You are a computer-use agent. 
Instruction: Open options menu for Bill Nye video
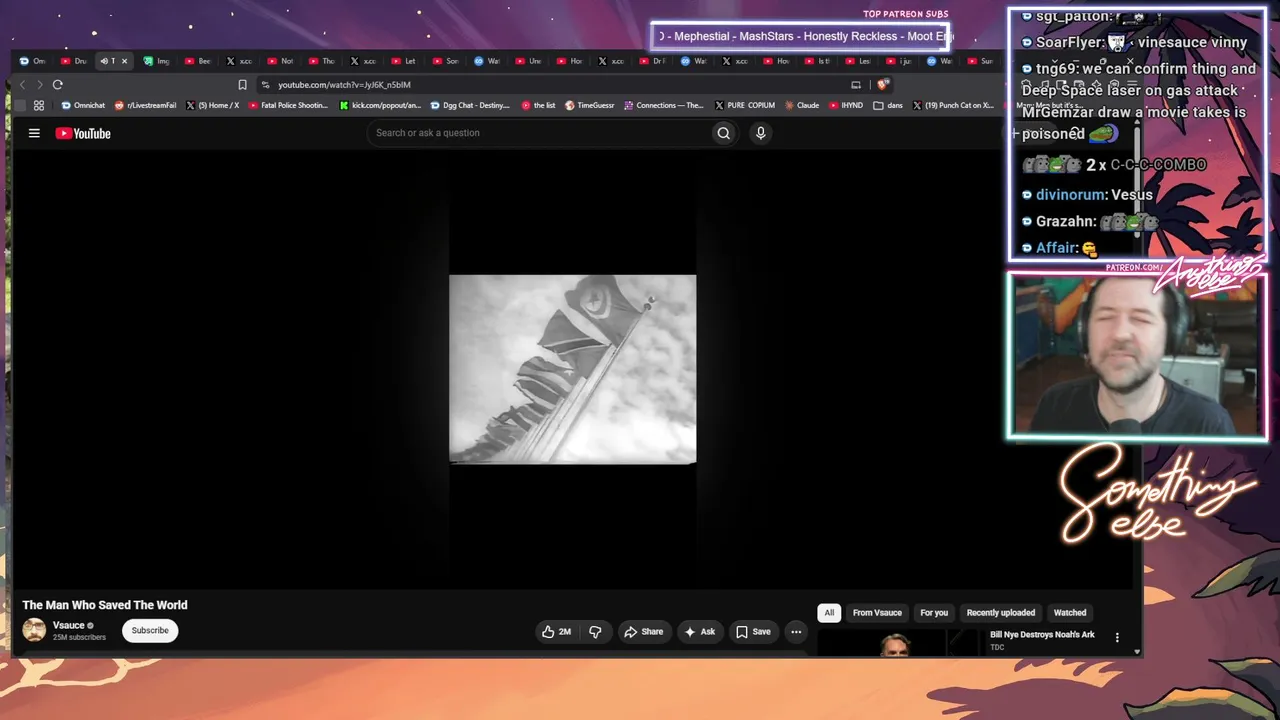click(x=1117, y=637)
